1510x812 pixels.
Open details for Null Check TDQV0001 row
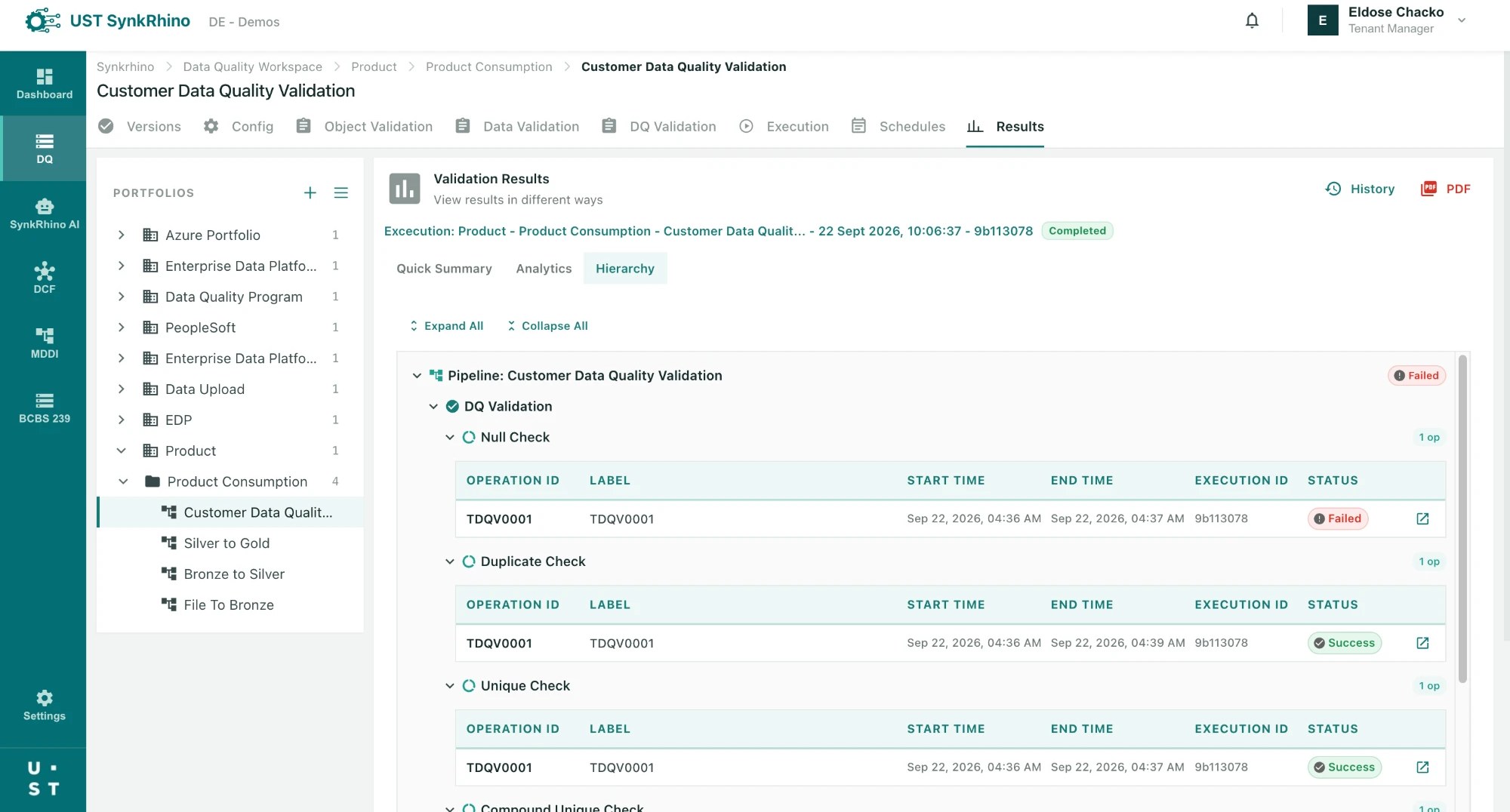(x=1422, y=519)
